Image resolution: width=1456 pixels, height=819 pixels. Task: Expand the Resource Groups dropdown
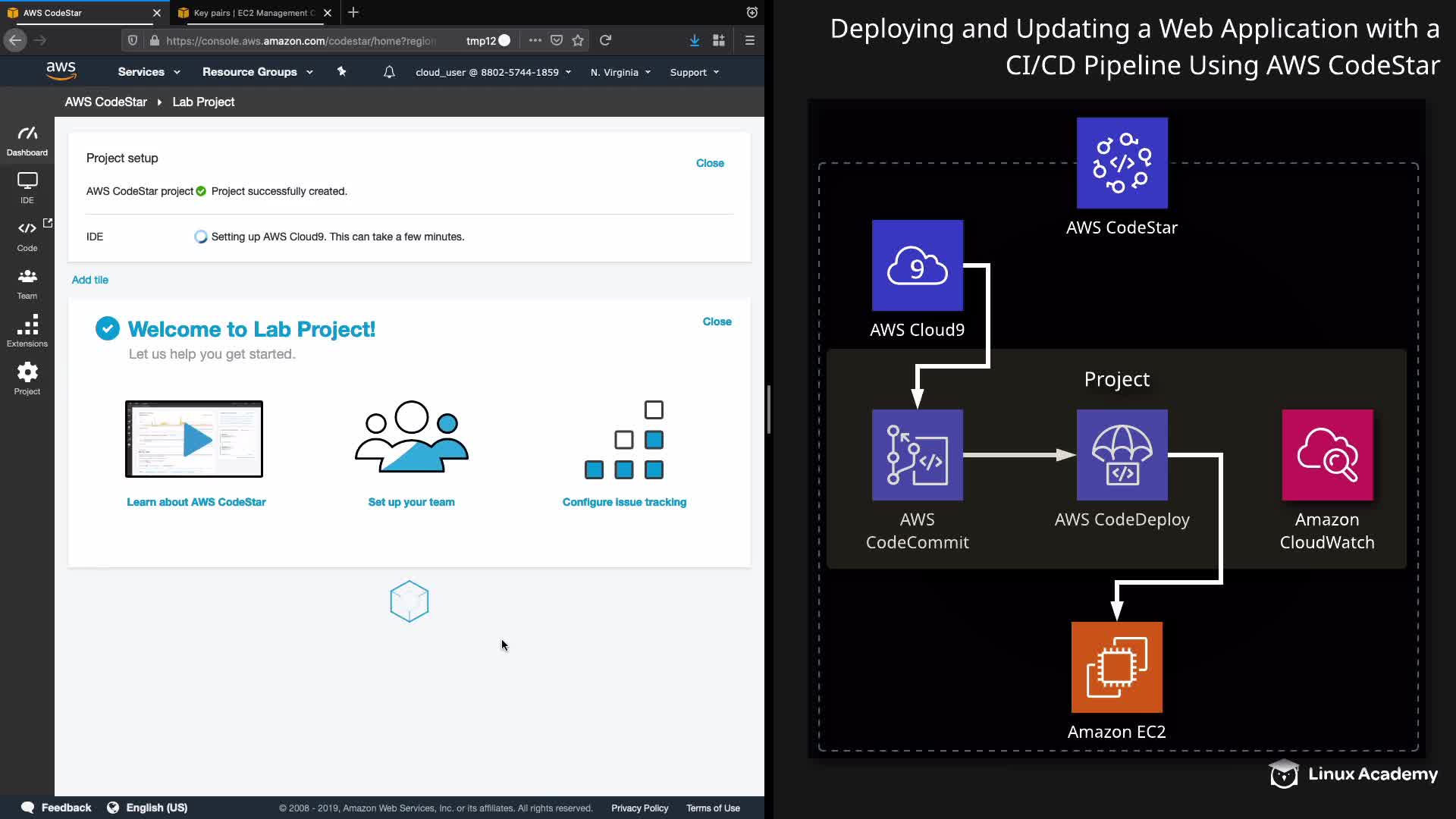pos(257,72)
